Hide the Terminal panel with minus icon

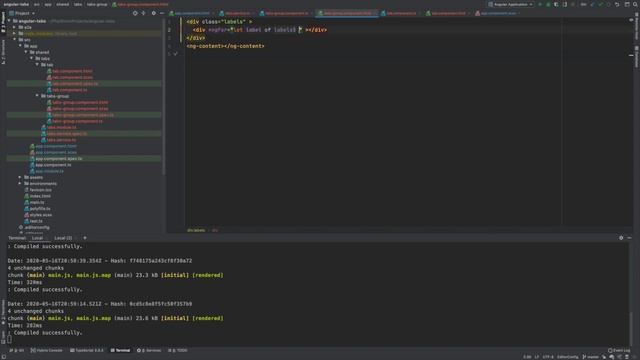629,238
